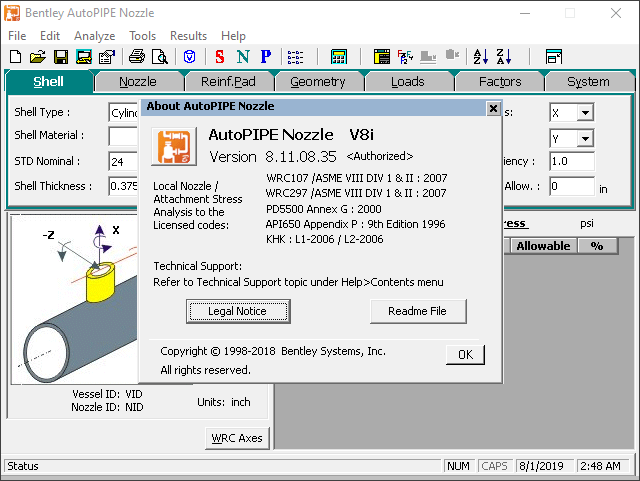Click the 'Nozzle ID: NID' label
The width and height of the screenshot is (640, 481).
[107, 407]
